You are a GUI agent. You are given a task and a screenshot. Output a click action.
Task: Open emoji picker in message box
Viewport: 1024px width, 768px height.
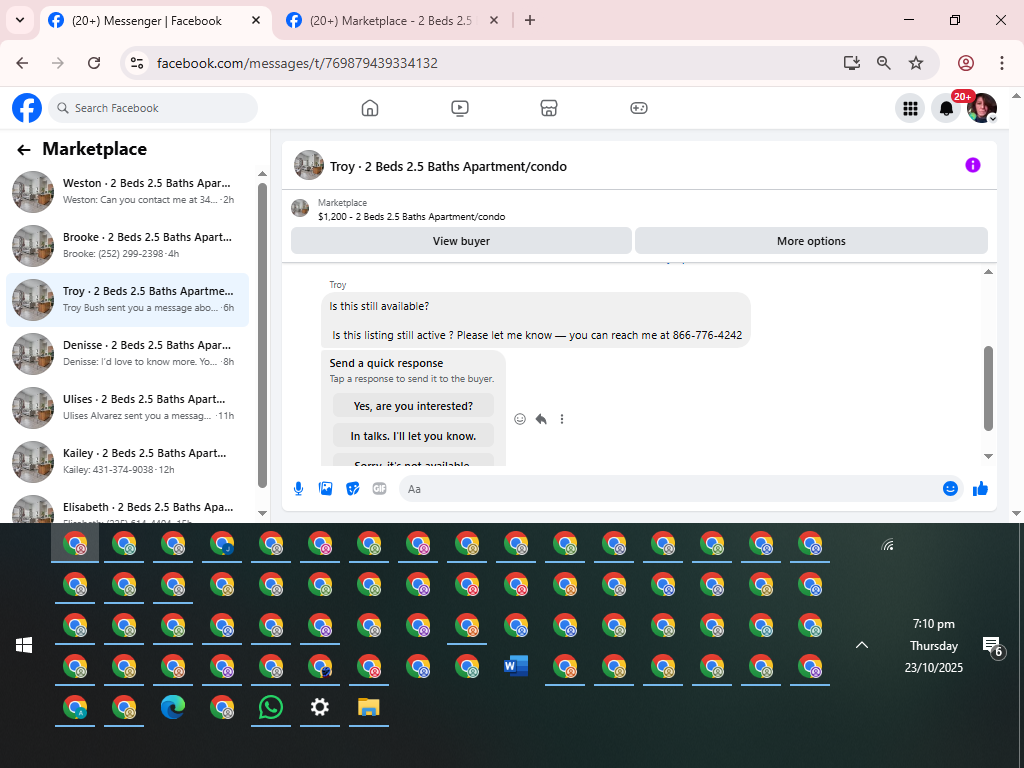point(950,488)
